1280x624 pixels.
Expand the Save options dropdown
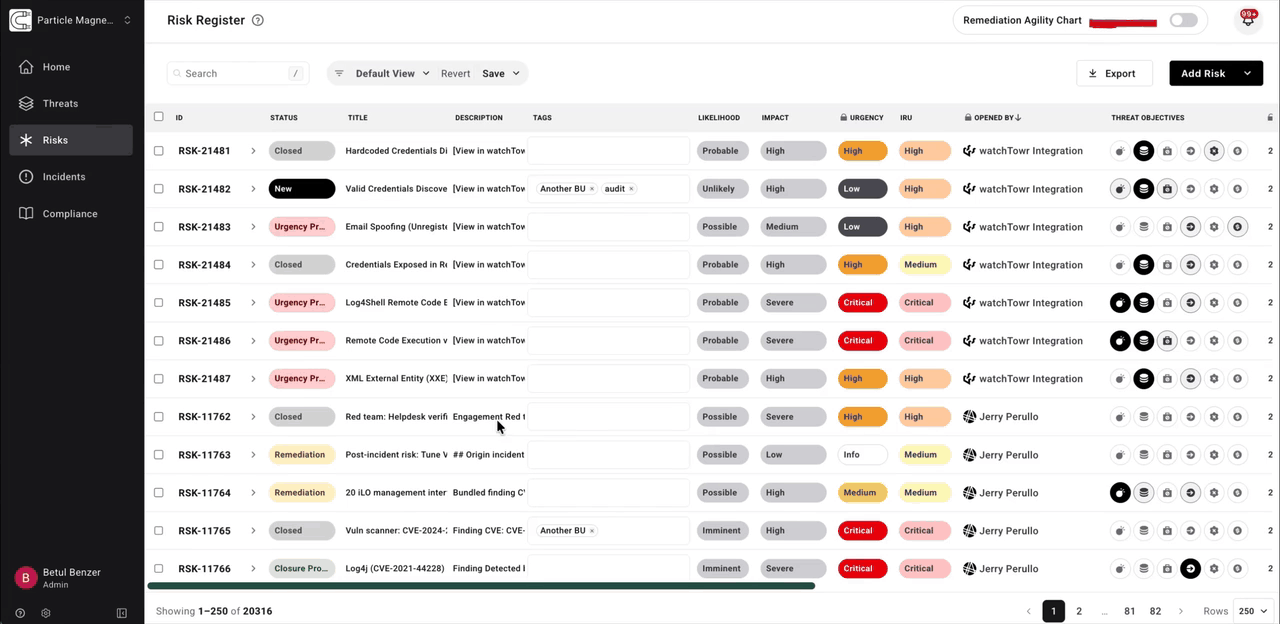pos(516,73)
